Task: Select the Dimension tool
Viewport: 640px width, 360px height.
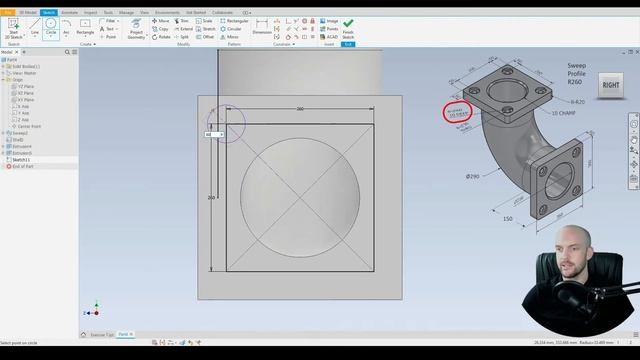Action: tap(262, 27)
